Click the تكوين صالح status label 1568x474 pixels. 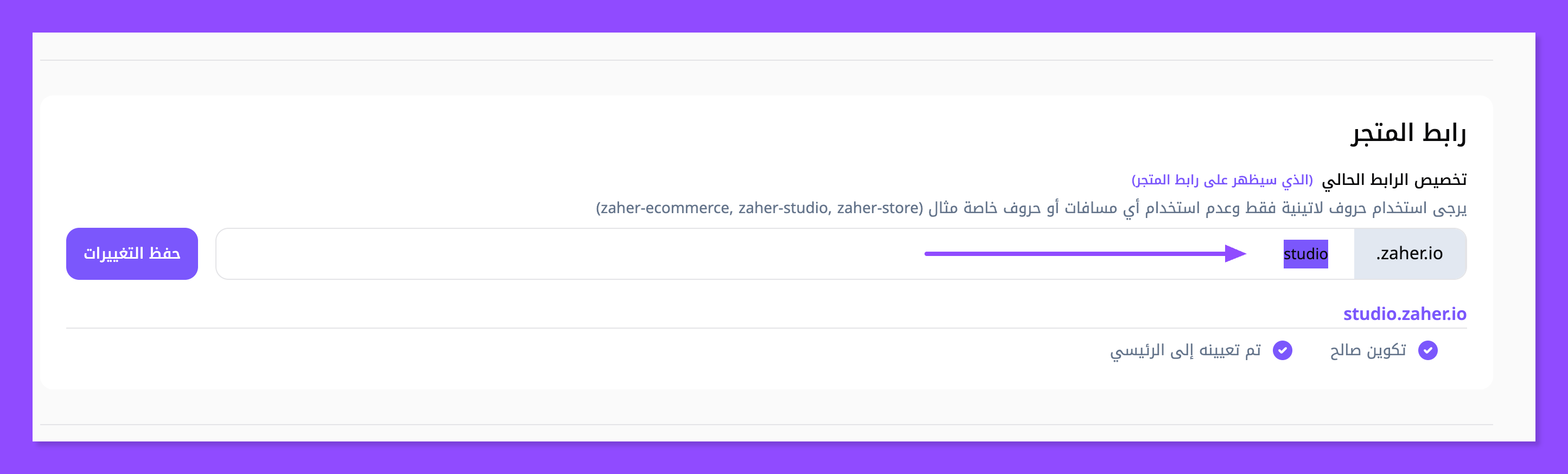(x=1368, y=350)
